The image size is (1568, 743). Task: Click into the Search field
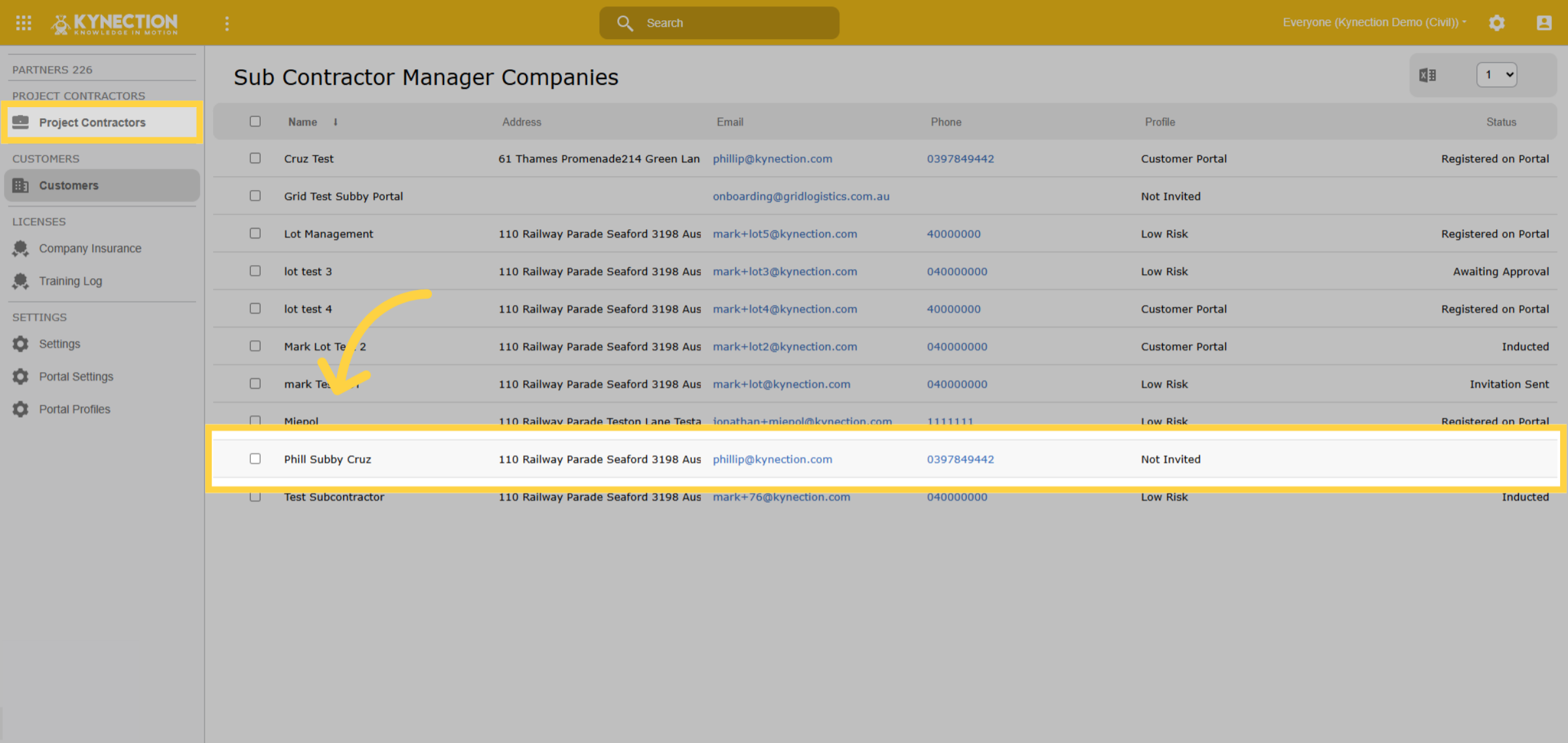pyautogui.click(x=719, y=23)
